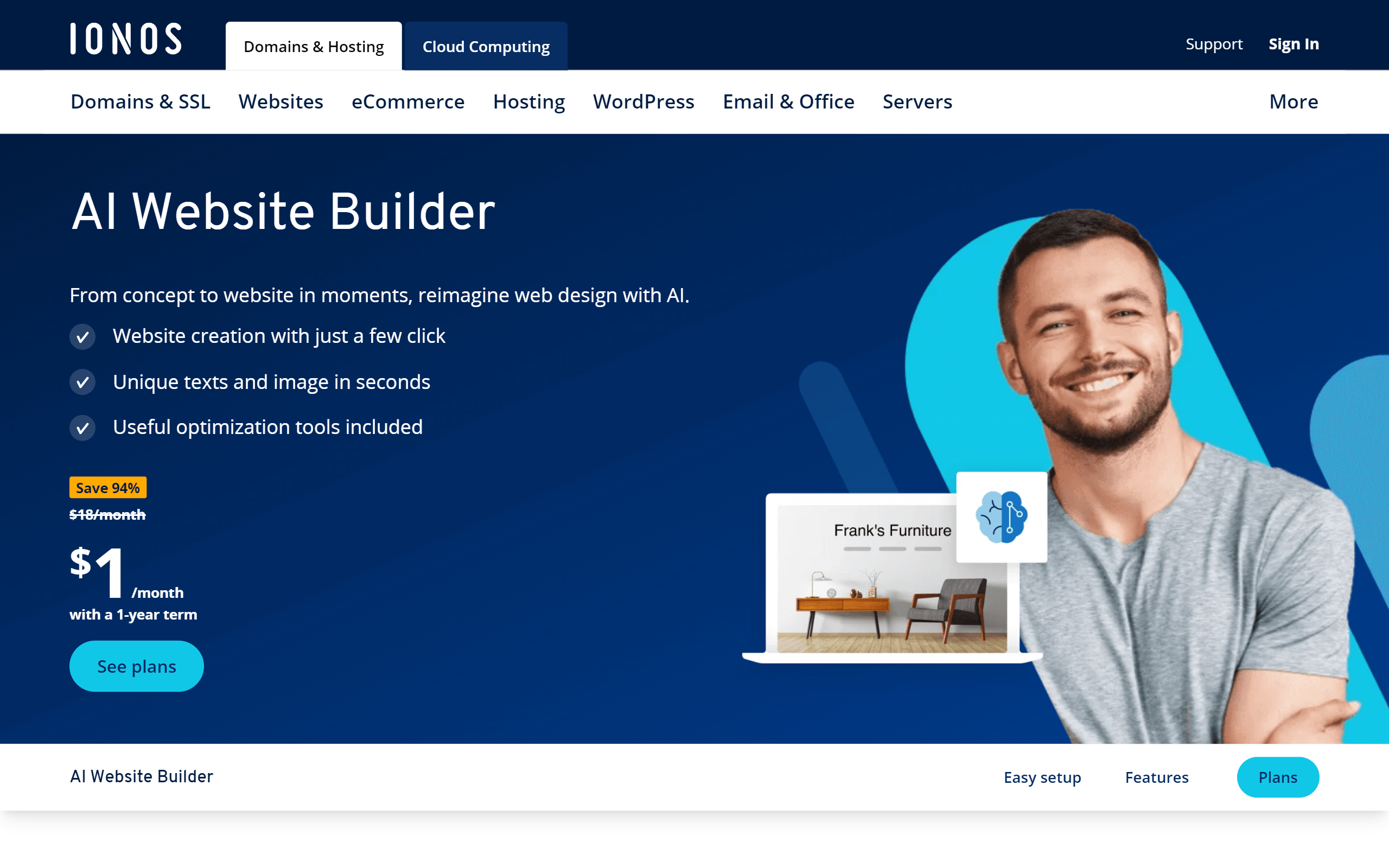This screenshot has width=1389, height=868.
Task: Click the Sign In button
Action: coord(1294,44)
